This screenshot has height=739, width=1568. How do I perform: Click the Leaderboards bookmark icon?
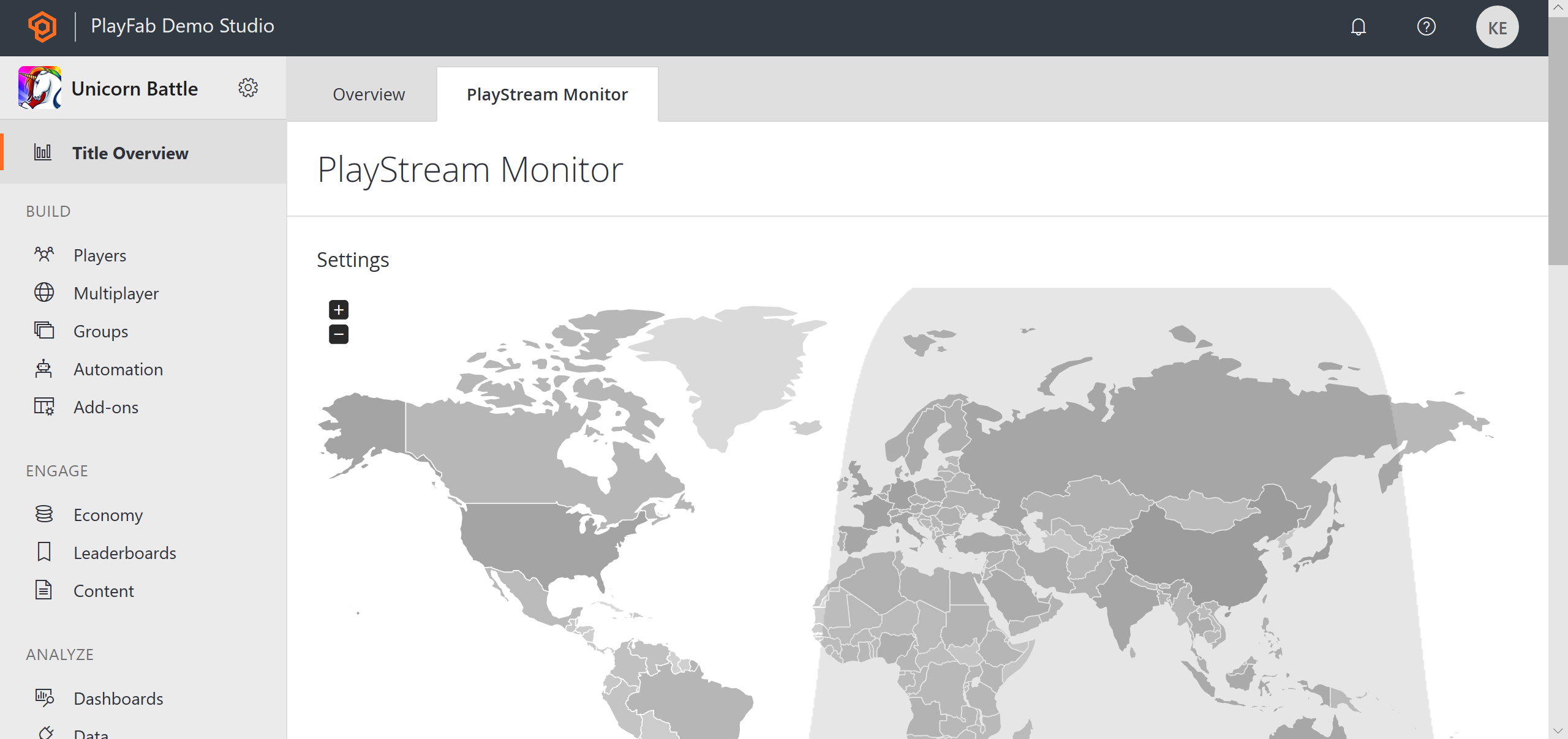[x=44, y=552]
